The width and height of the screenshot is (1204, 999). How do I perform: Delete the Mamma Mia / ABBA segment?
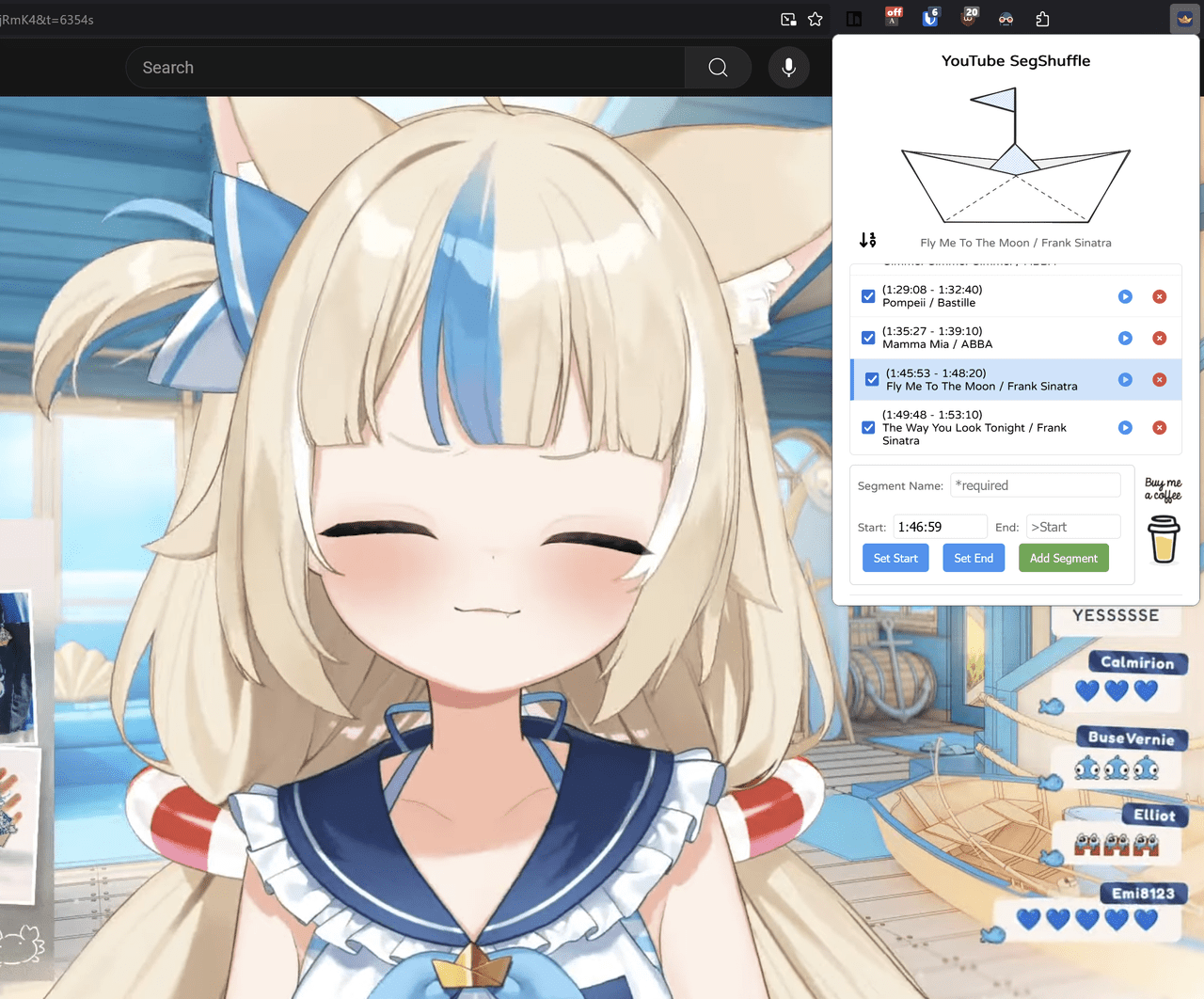coord(1160,338)
